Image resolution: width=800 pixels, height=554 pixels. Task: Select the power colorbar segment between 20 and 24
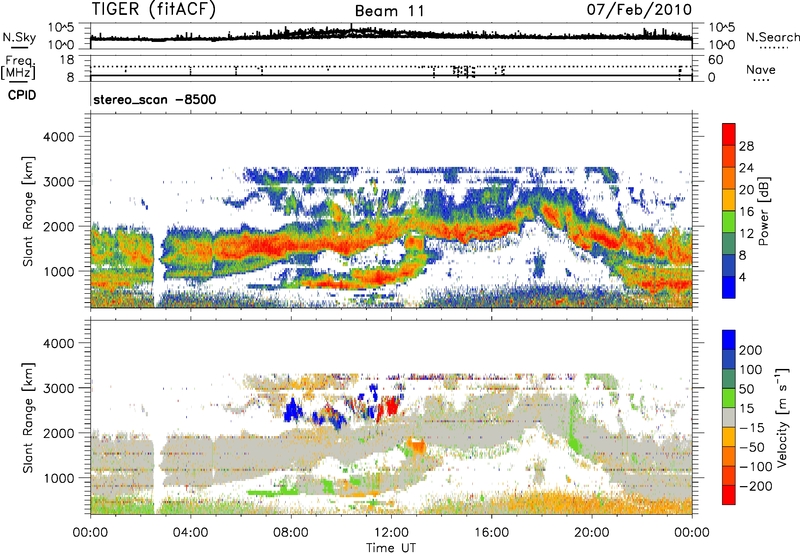[x=729, y=179]
